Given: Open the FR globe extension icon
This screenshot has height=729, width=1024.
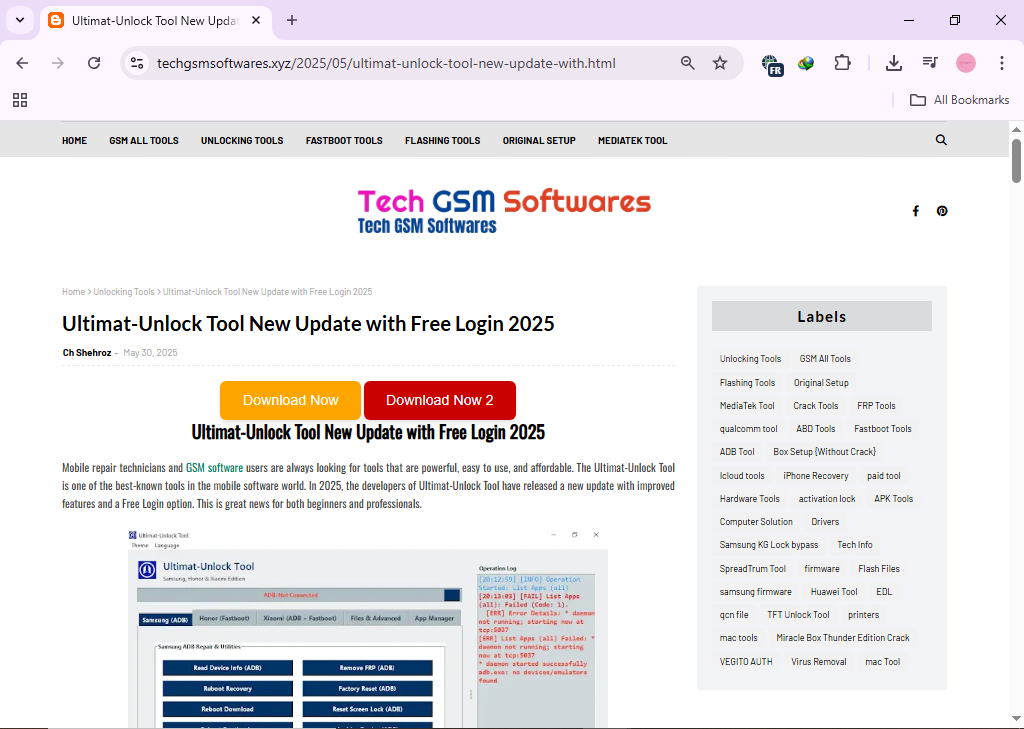Looking at the screenshot, I should pos(772,64).
